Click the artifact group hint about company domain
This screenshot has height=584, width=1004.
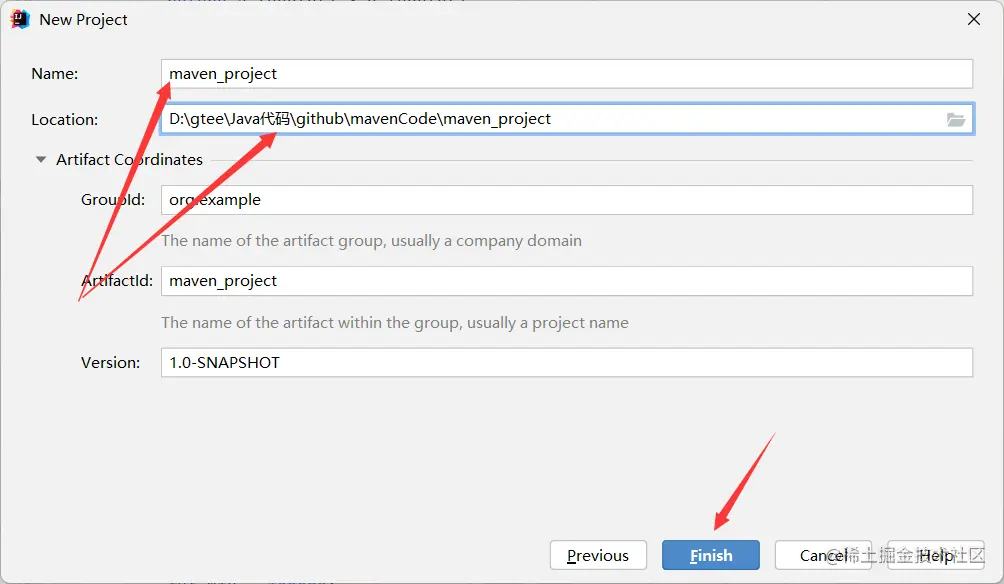371,241
